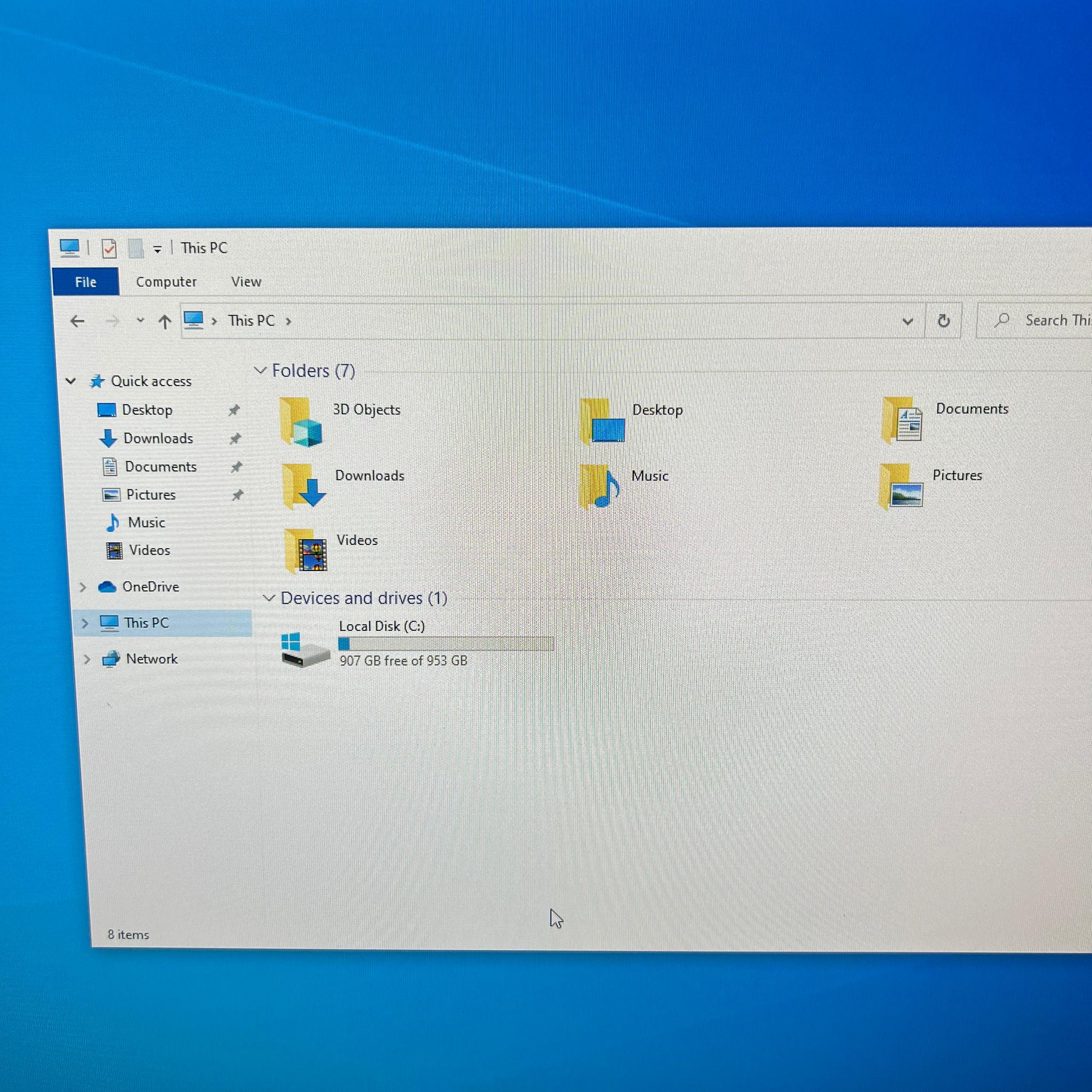Click the 907 GB free of 953 GB text
The height and width of the screenshot is (1092, 1092).
click(x=403, y=661)
